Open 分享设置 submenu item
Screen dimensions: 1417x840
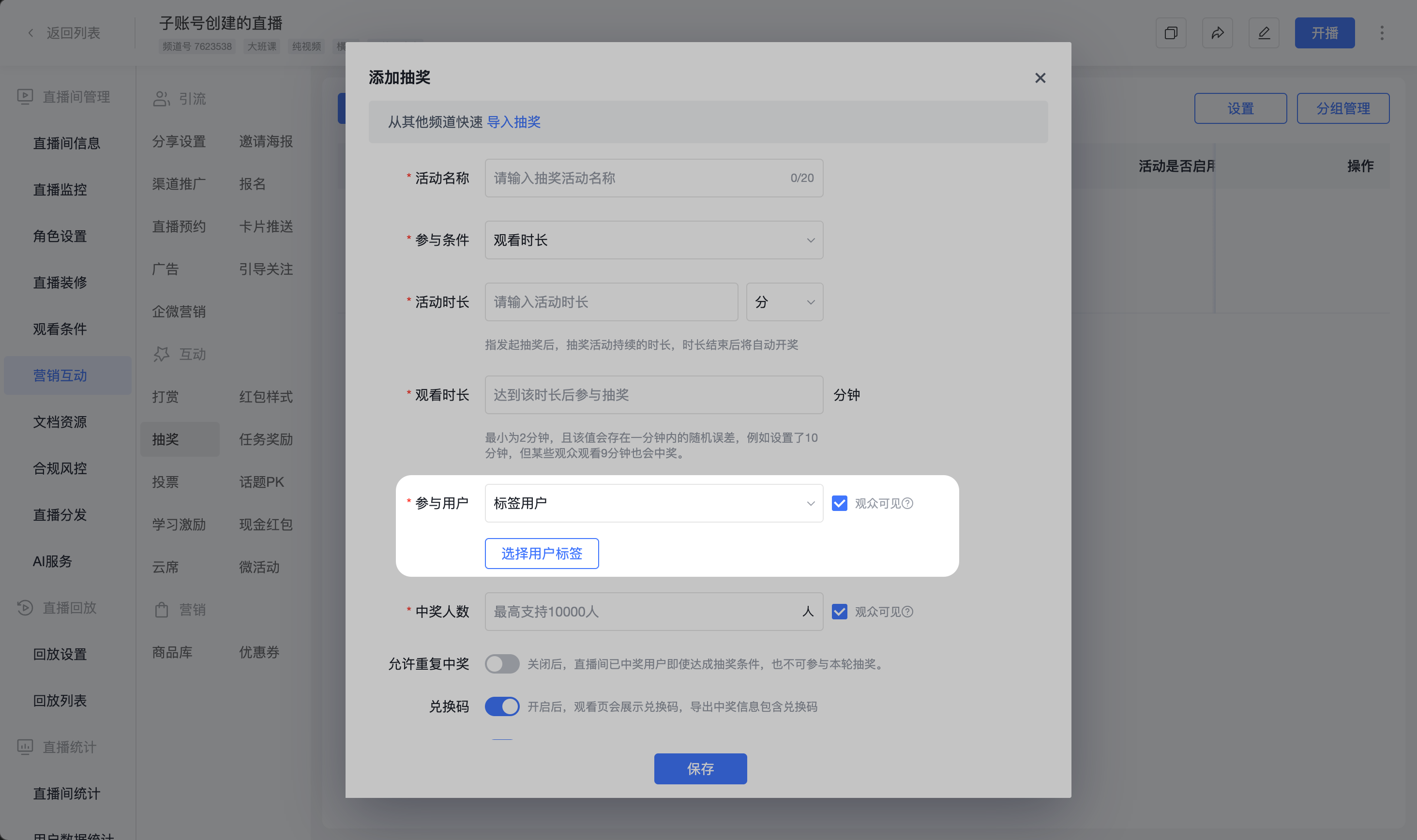pyautogui.click(x=179, y=141)
